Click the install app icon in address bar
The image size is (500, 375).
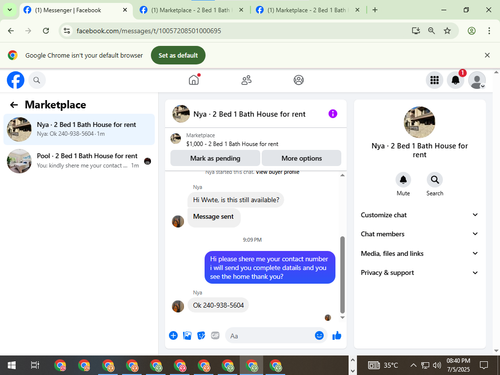[x=416, y=31]
